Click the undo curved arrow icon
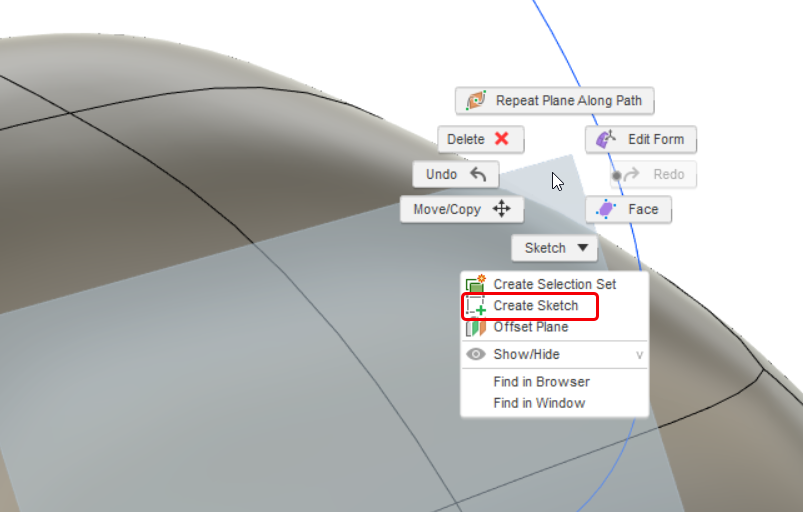The image size is (803, 512). coord(478,175)
